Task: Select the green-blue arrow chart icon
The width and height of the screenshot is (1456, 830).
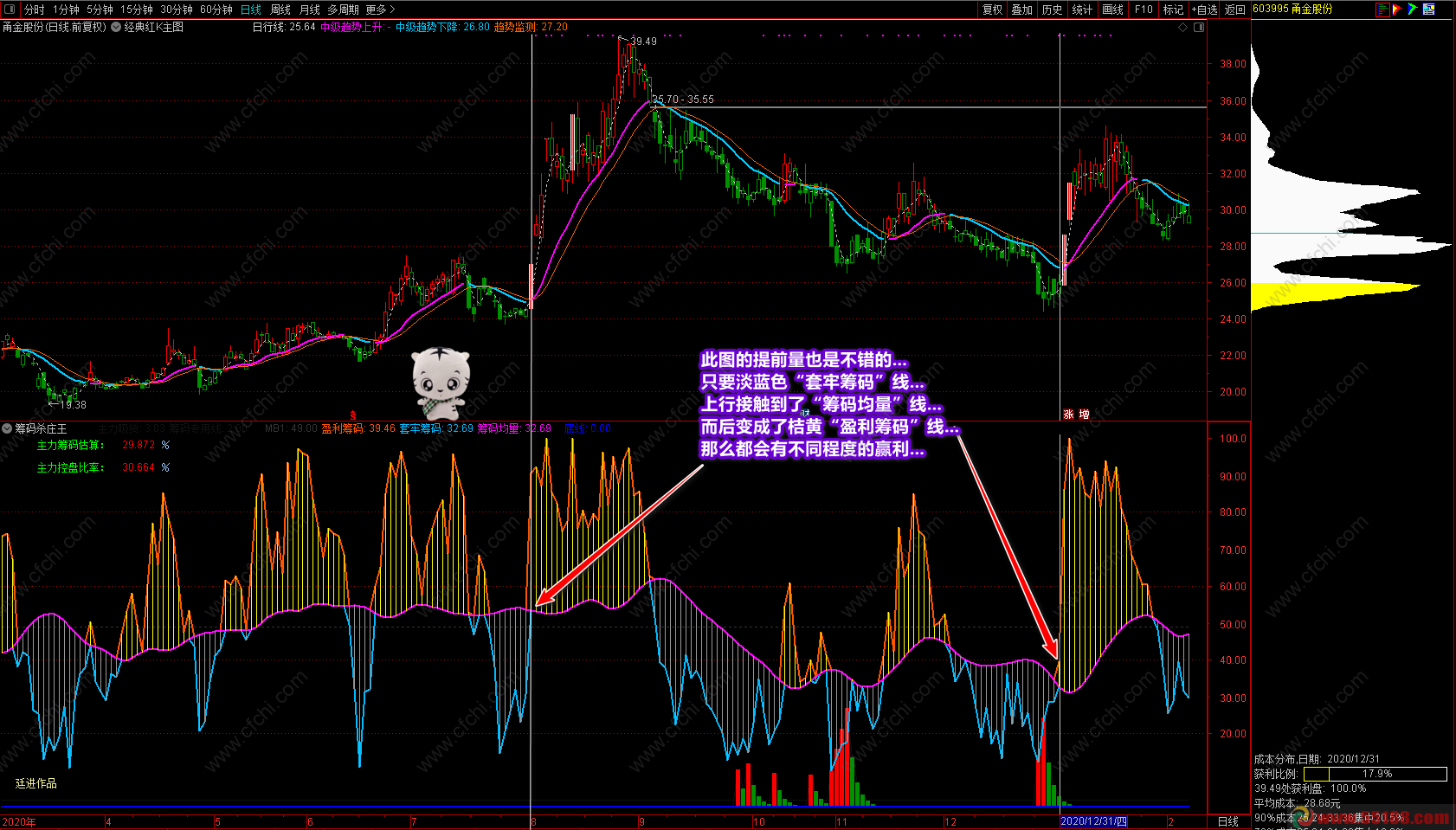Action: coord(1413,10)
